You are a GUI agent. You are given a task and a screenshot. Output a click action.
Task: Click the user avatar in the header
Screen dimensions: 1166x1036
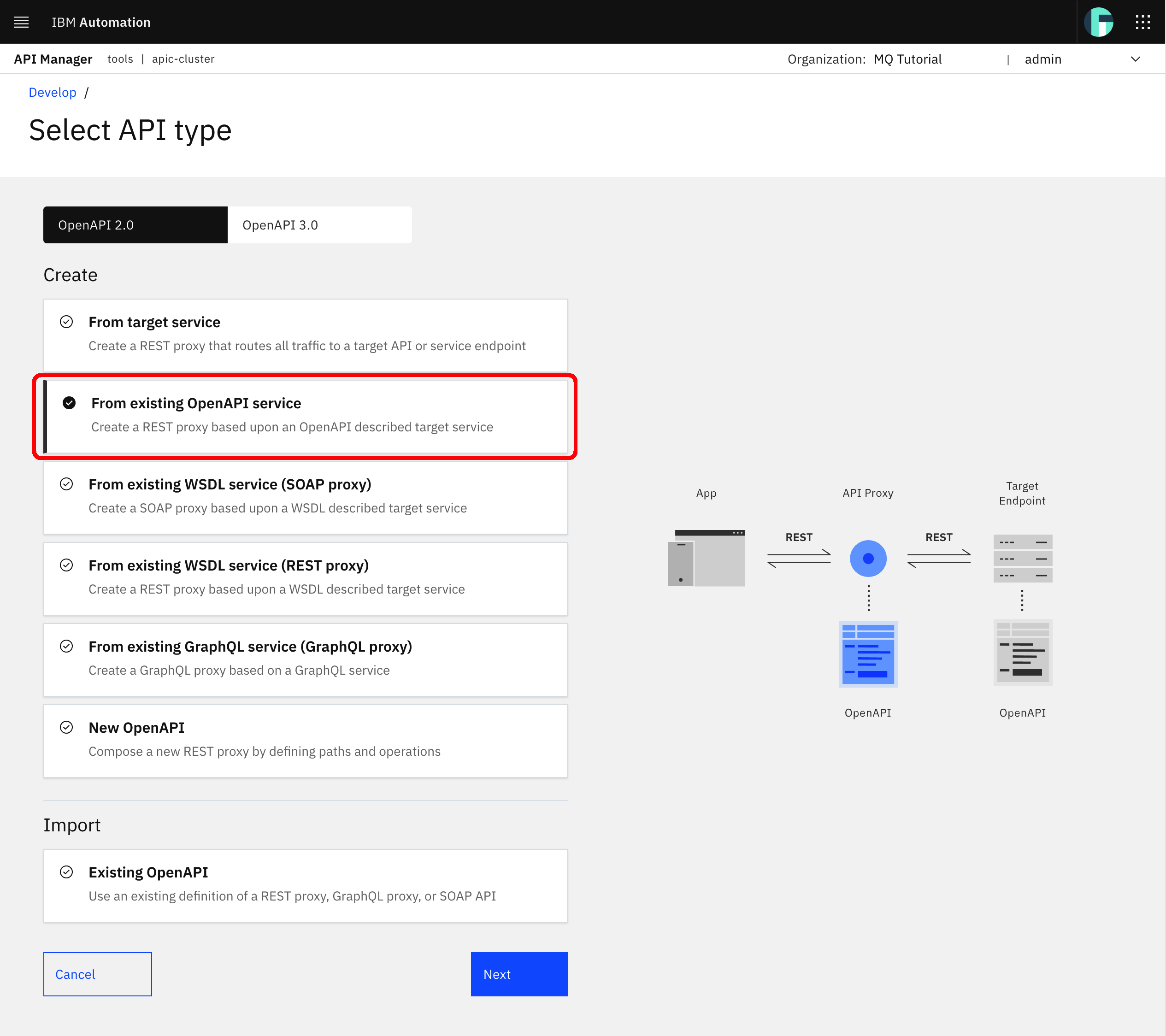point(1099,22)
